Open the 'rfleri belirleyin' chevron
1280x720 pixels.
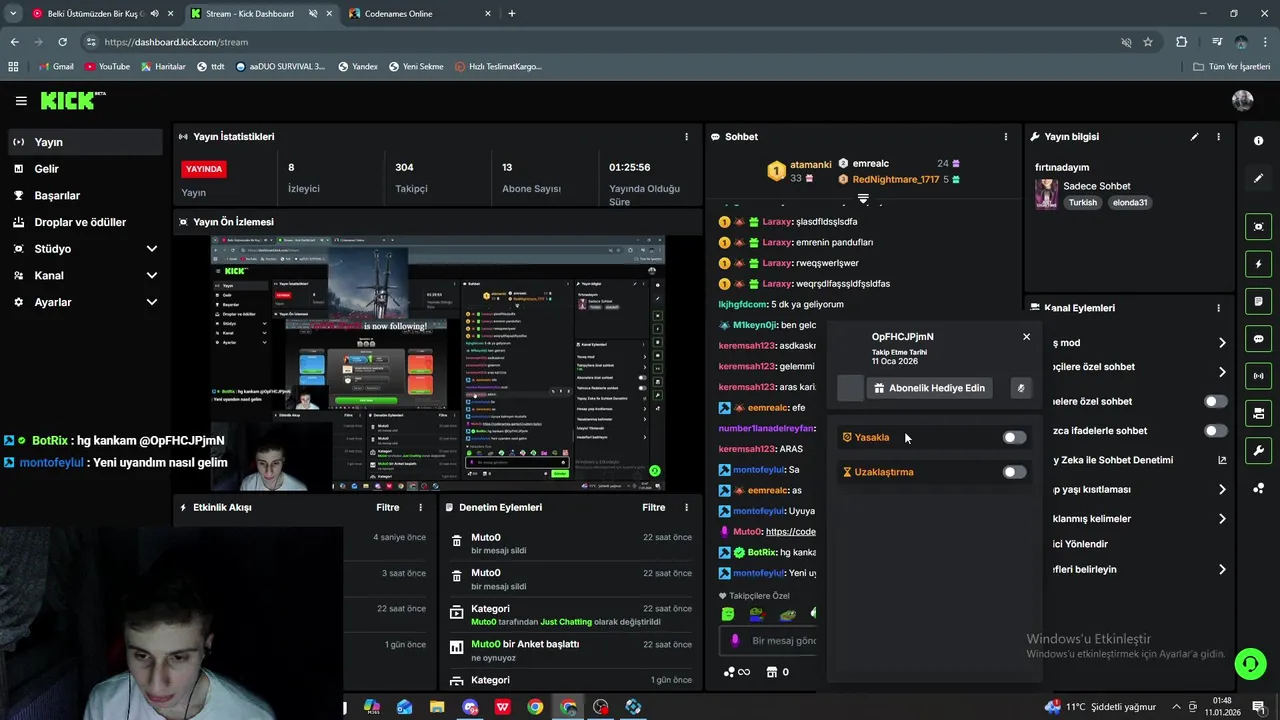pos(1222,570)
